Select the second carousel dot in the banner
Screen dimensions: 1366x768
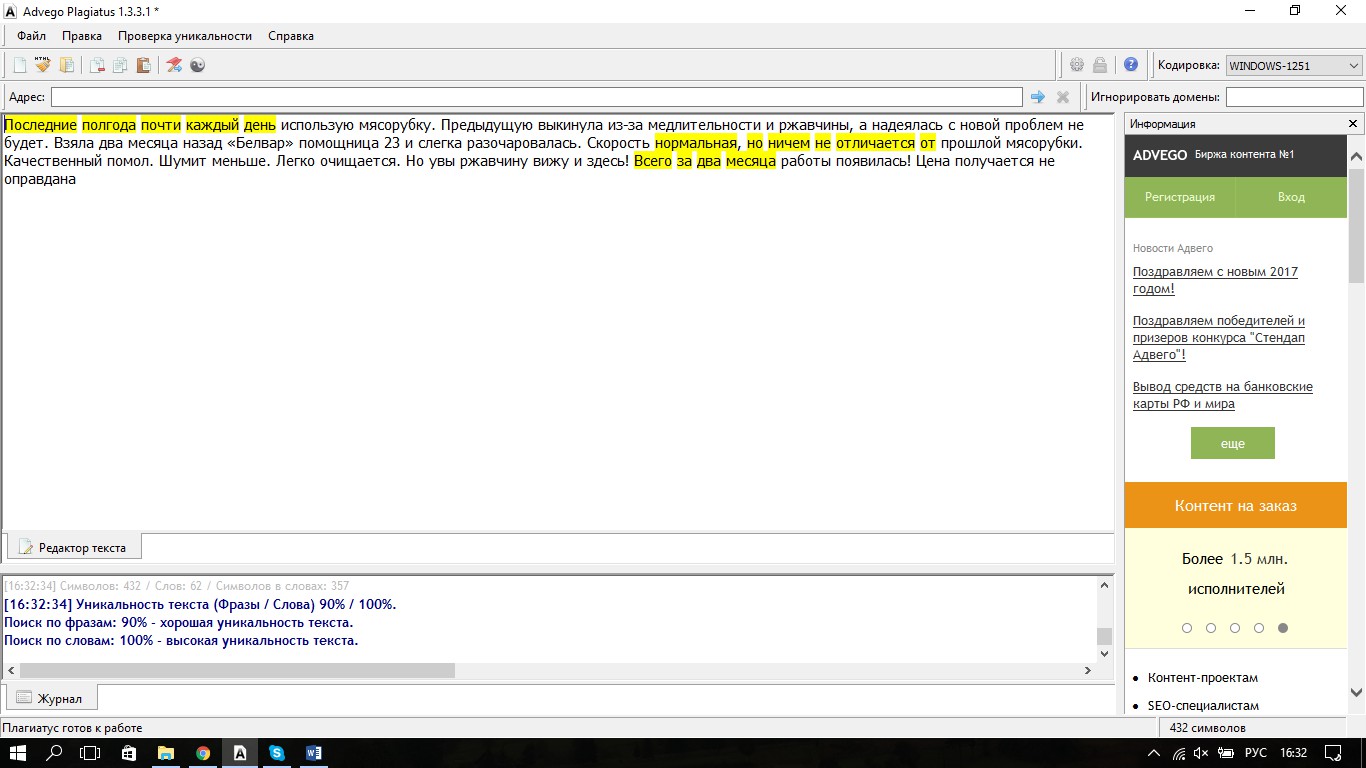click(x=1211, y=628)
